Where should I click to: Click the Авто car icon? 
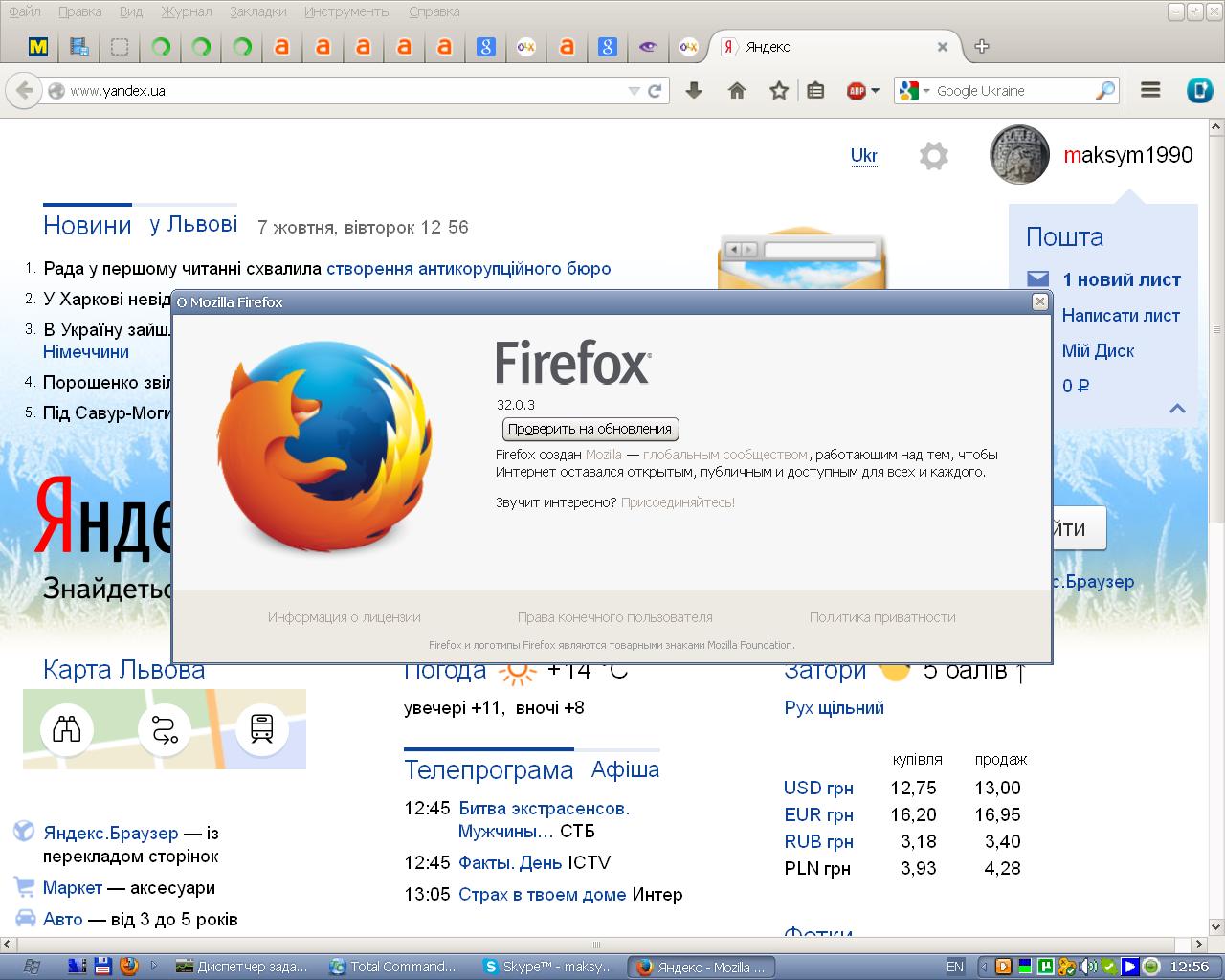pyautogui.click(x=25, y=918)
